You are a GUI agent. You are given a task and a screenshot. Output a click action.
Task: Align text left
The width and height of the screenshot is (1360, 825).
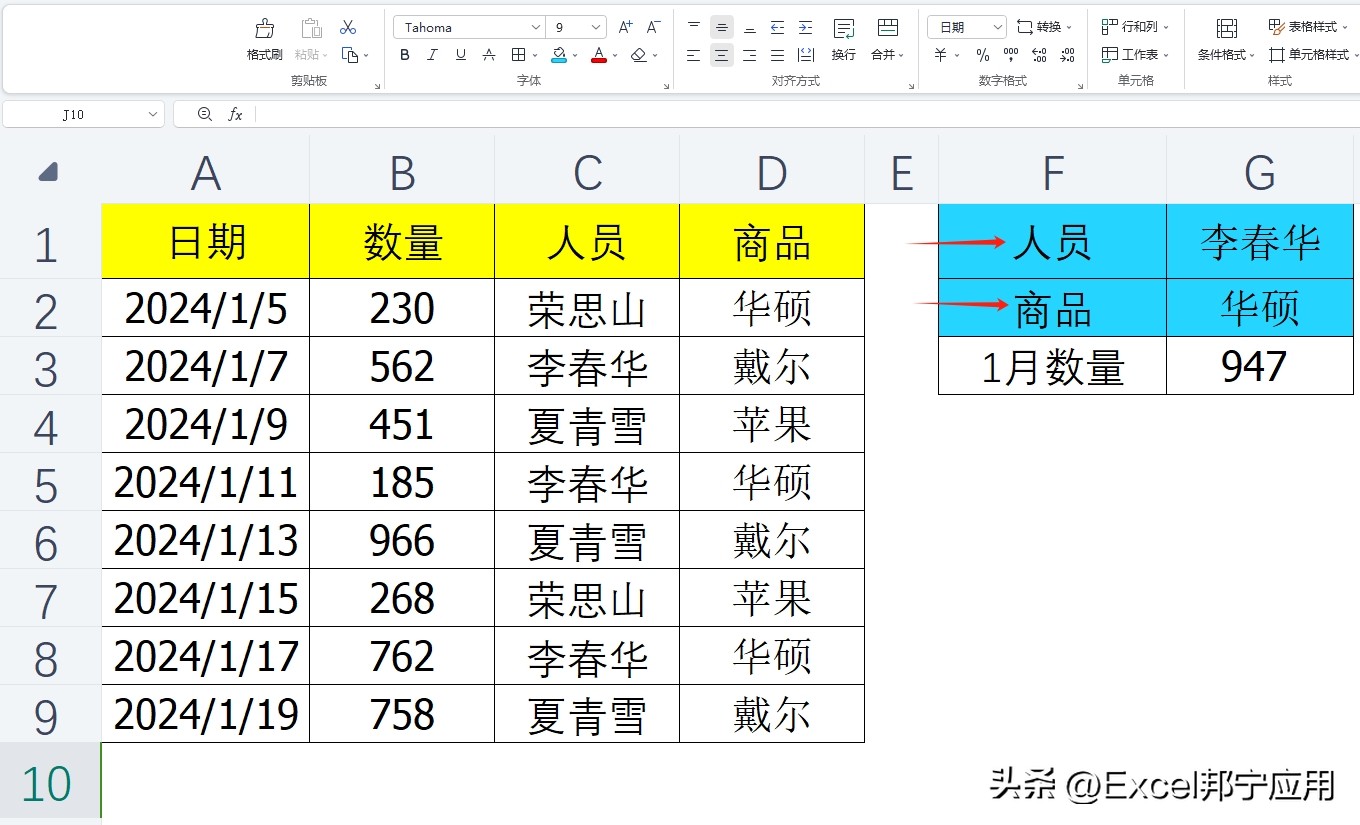[694, 55]
